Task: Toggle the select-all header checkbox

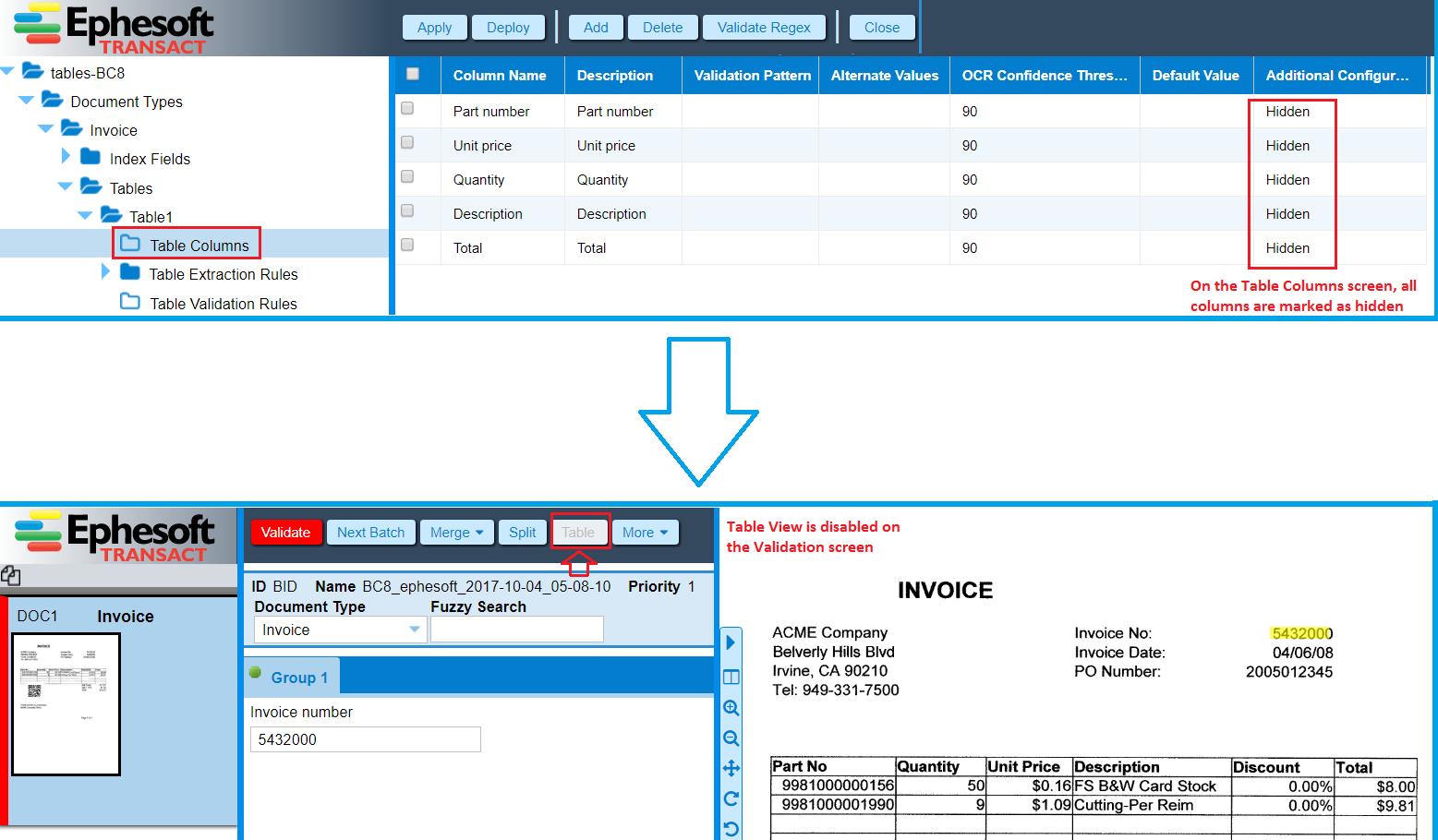Action: click(x=413, y=74)
